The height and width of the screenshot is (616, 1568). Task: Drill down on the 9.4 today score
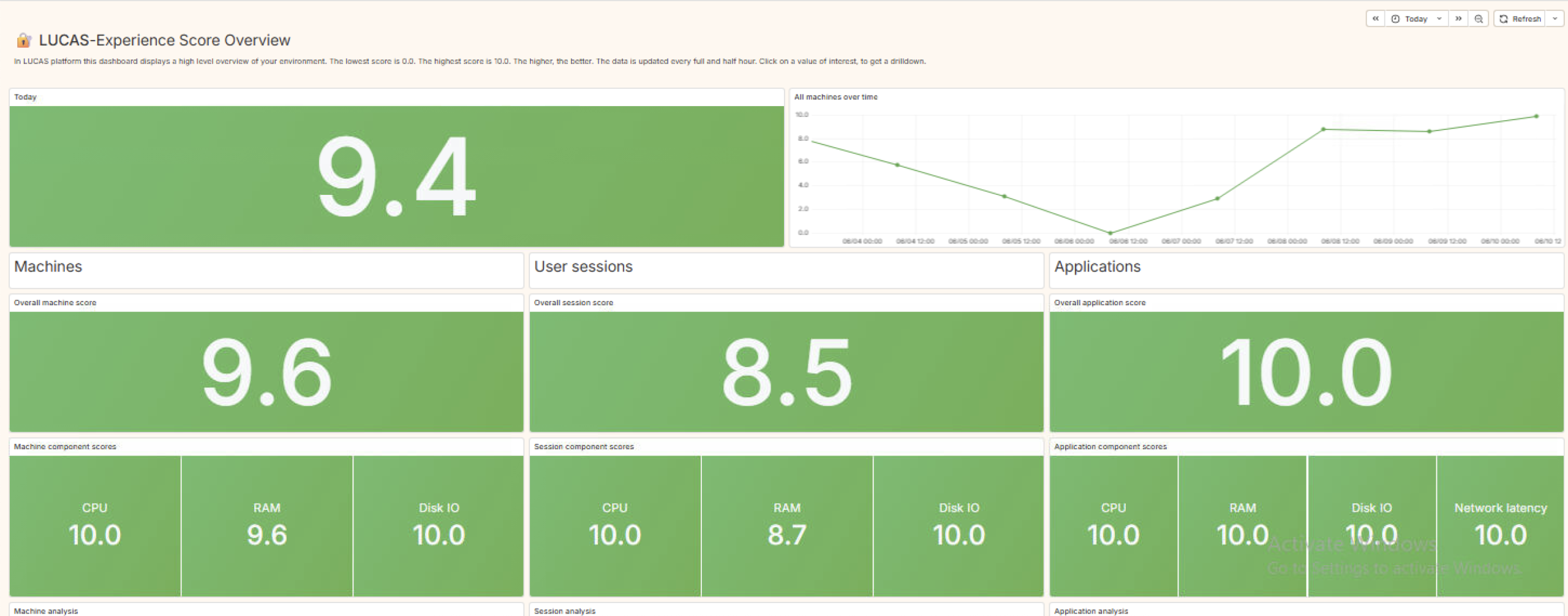pyautogui.click(x=396, y=177)
